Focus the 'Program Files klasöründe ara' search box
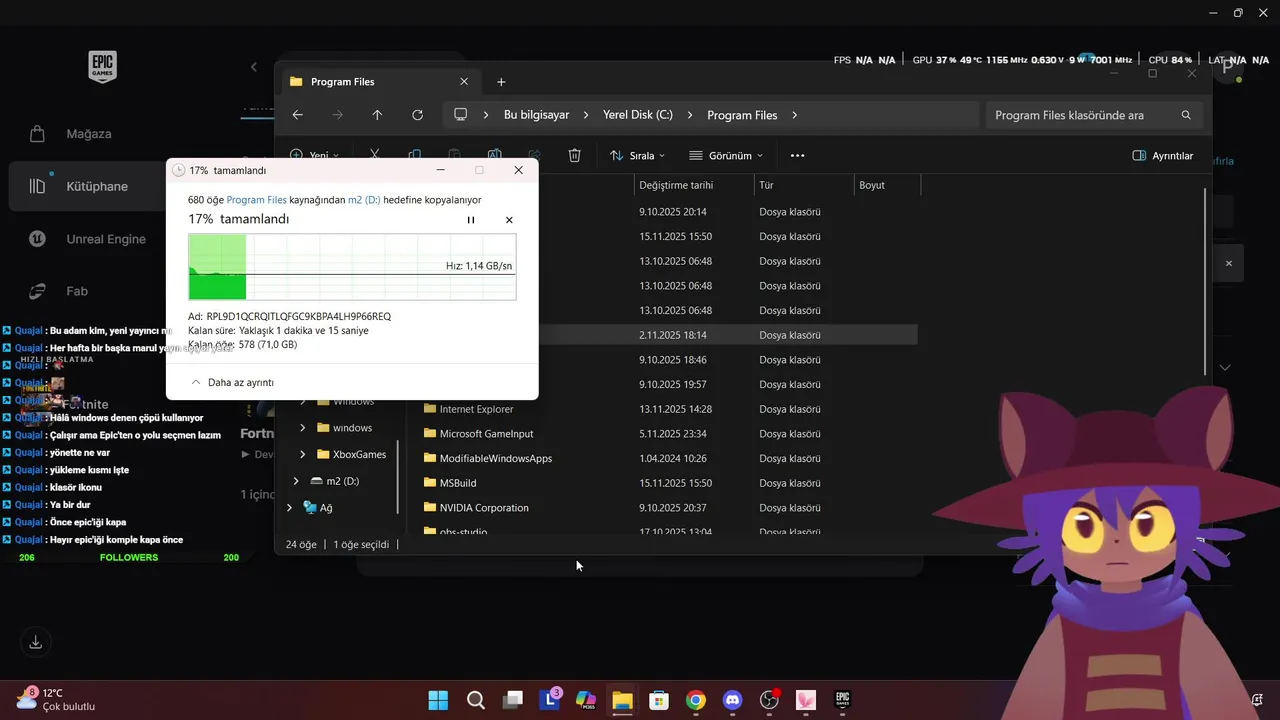 tap(1094, 115)
